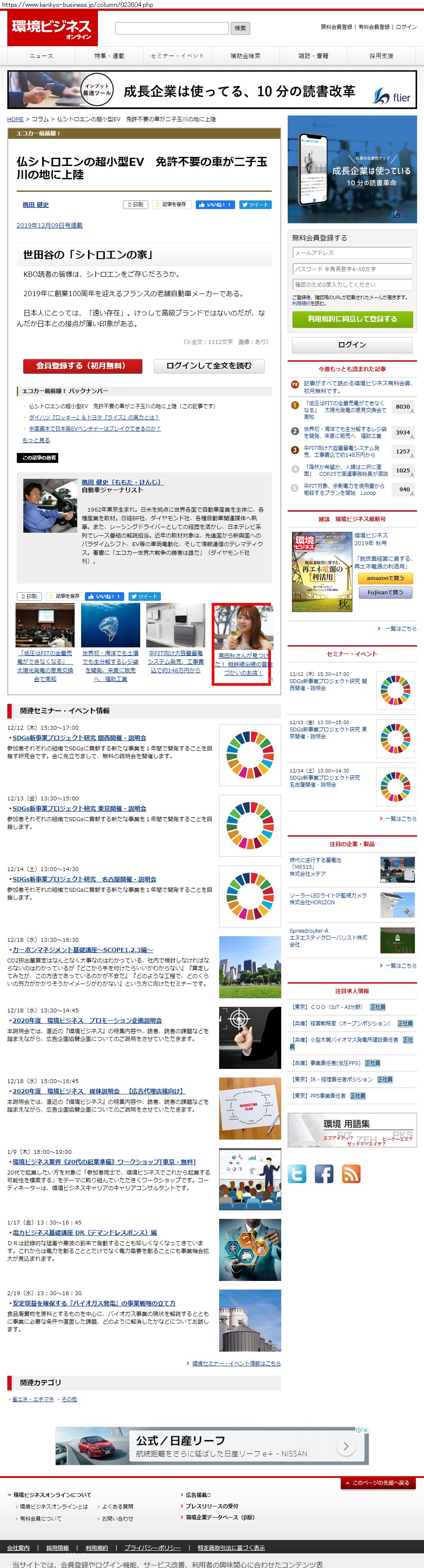Click このページの先頭へ戻る button
Image resolution: width=424 pixels, height=1568 pixels.
click(378, 1482)
